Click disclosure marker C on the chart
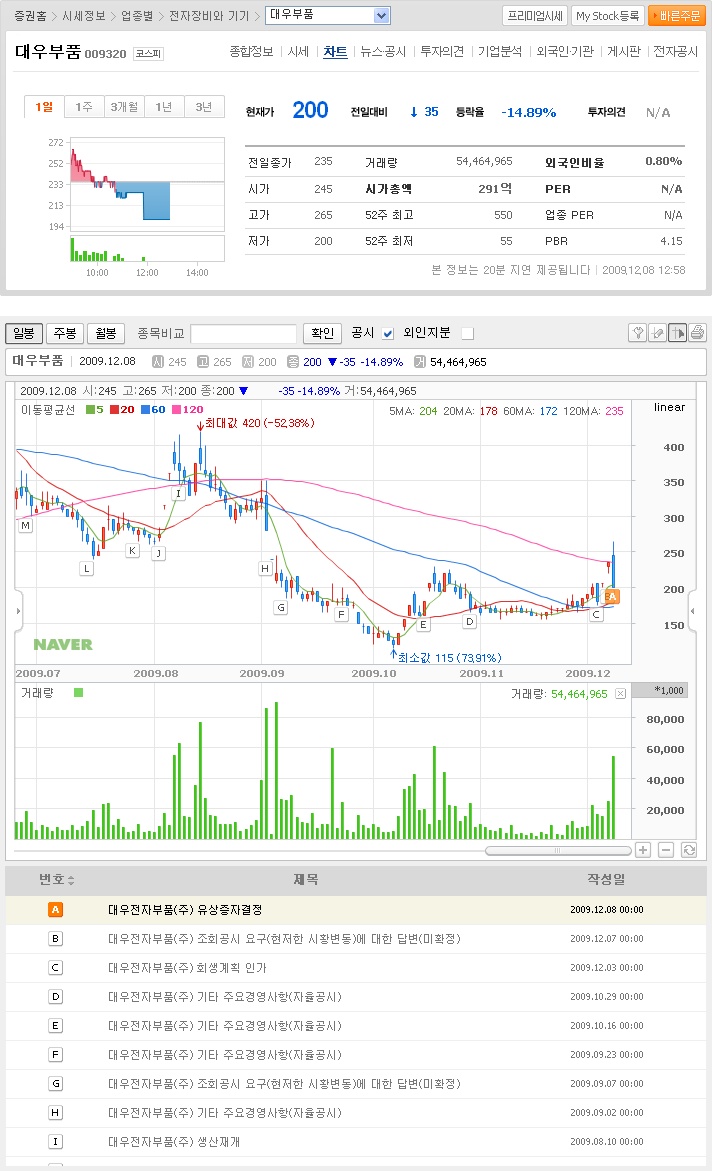 click(595, 615)
